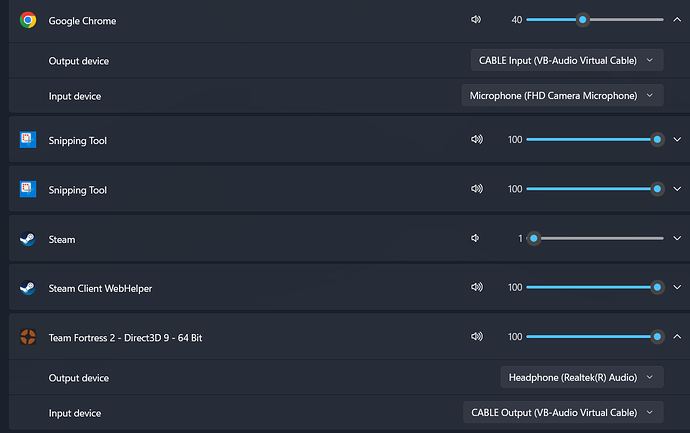Click the first Snipping Tool app icon

28,140
